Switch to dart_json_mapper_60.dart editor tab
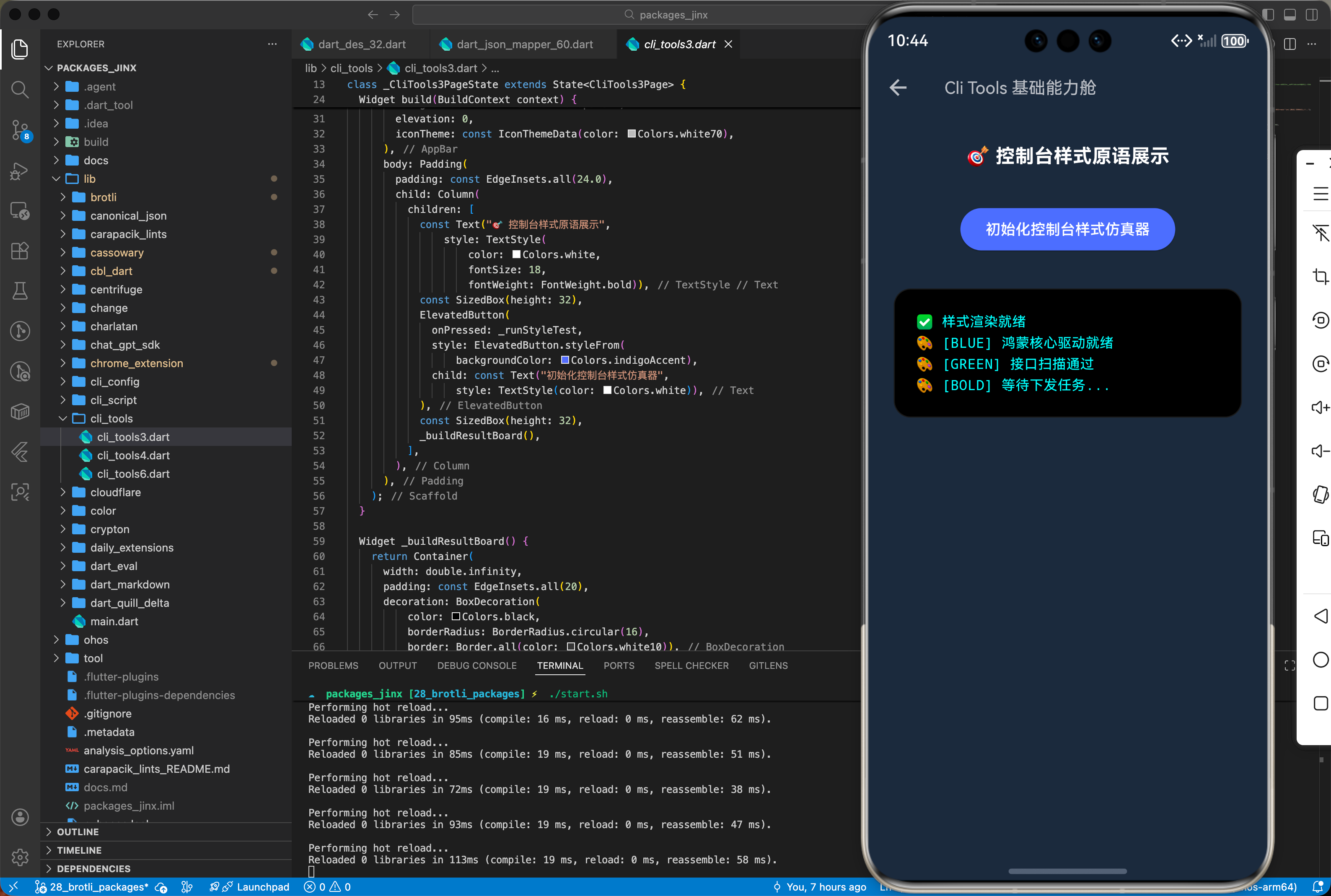The width and height of the screenshot is (1331, 896). [x=524, y=44]
